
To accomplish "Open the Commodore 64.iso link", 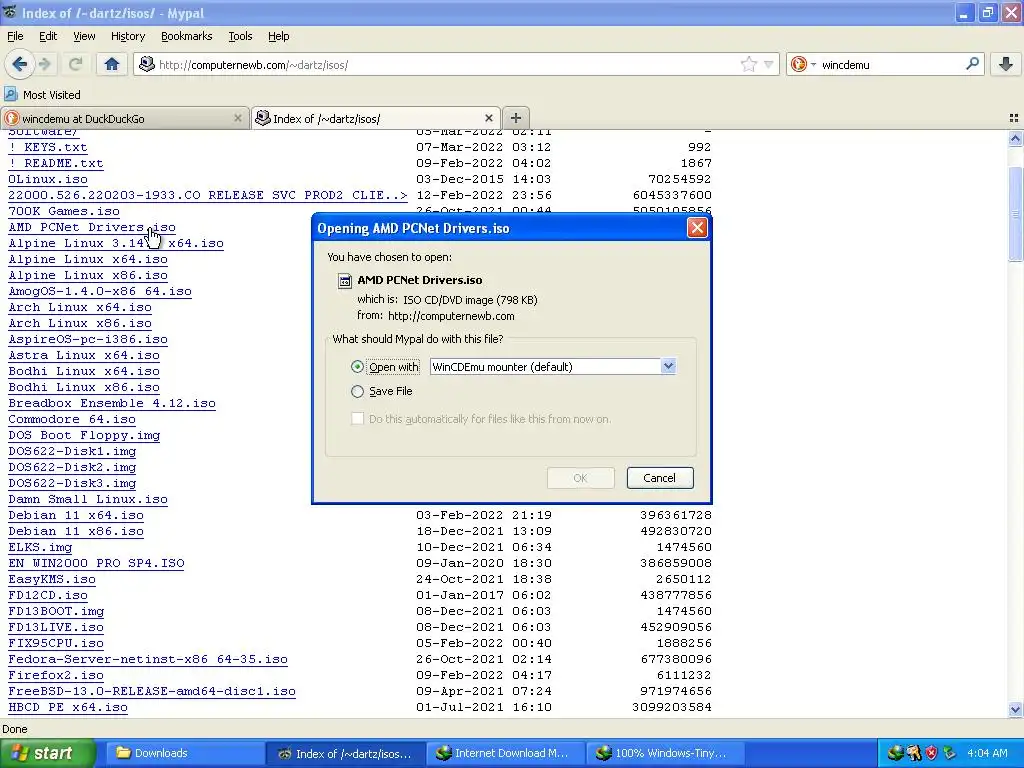I will [x=72, y=419].
